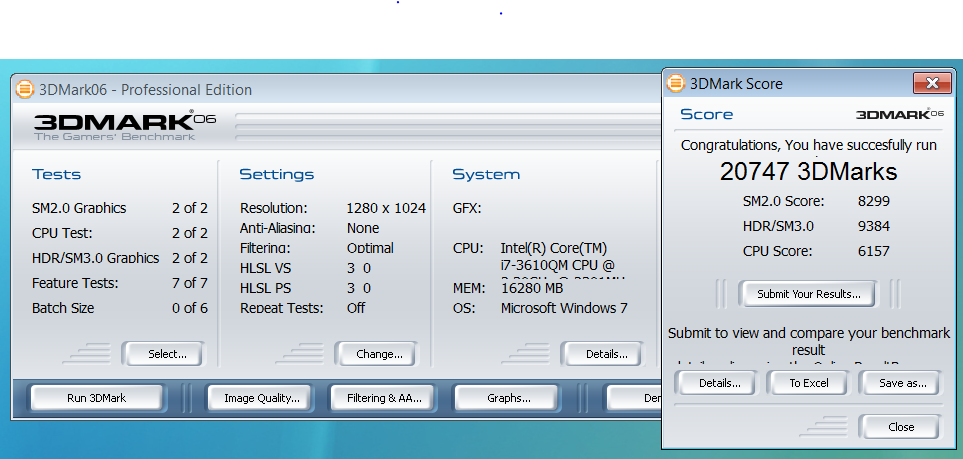
Task: Click the Anti-Aliasing value None
Action: [x=363, y=228]
